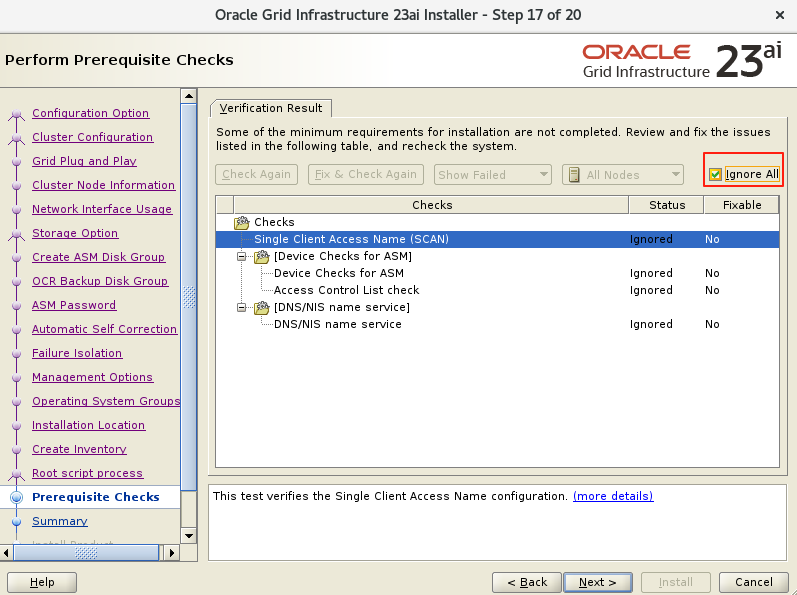Click the server icon in All Nodes dropdown
Viewport: 797px width, 595px height.
pyautogui.click(x=574, y=175)
